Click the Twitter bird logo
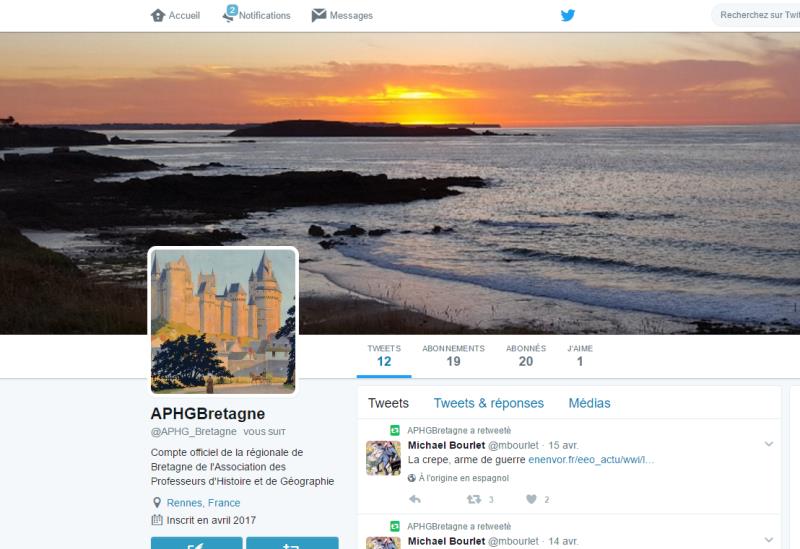The image size is (800, 549). point(568,15)
